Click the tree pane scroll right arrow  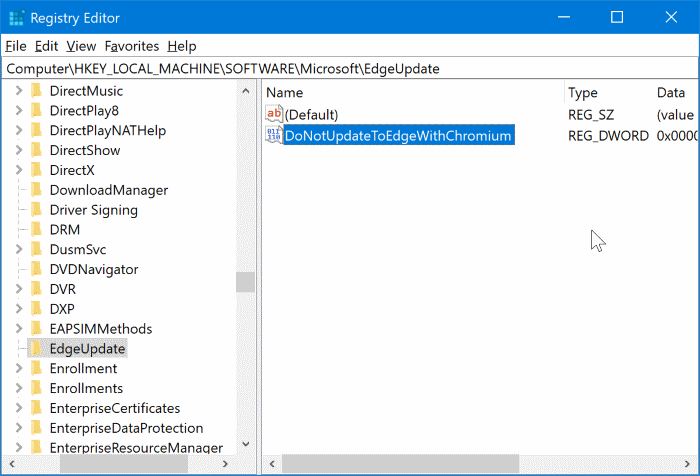(225, 464)
